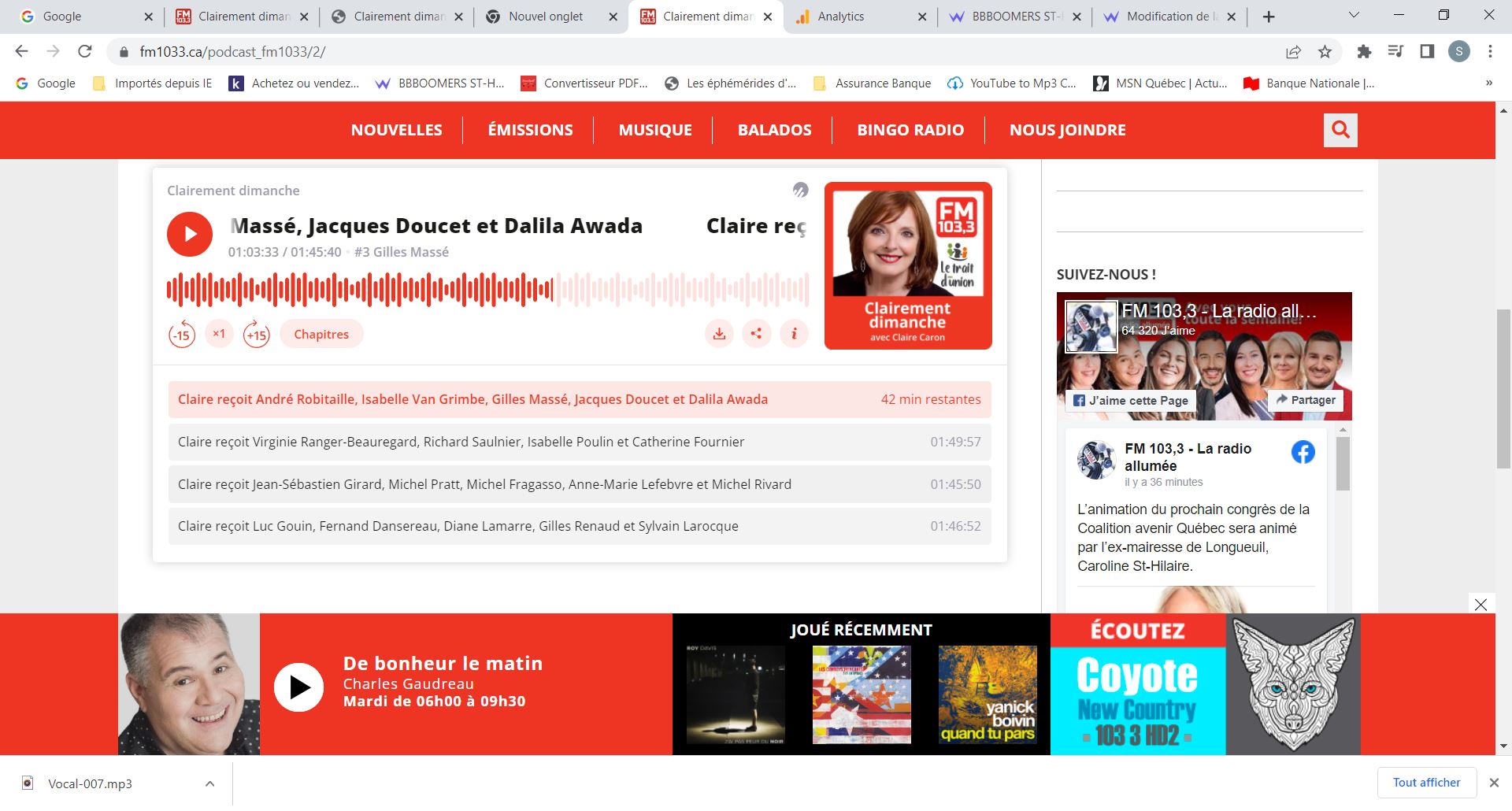1512x811 pixels.
Task: Share this page icon in address bar
Action: coord(1293,52)
